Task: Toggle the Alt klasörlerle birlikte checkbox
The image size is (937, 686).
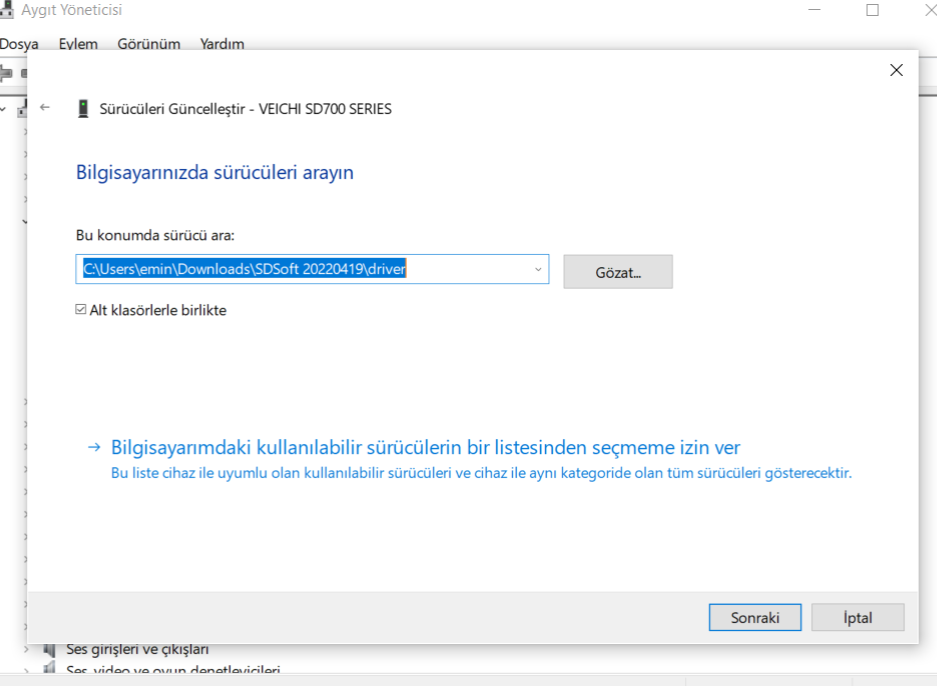Action: click(81, 310)
